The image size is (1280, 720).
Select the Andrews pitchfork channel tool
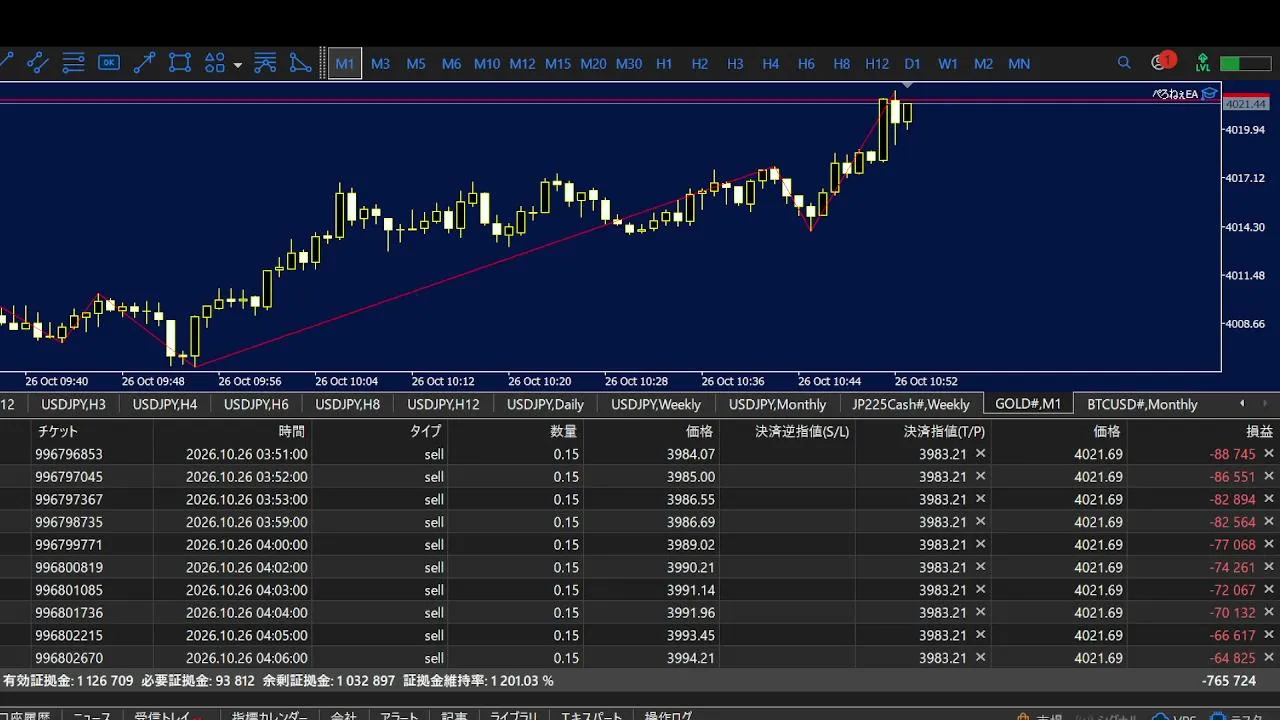pyautogui.click(x=265, y=63)
